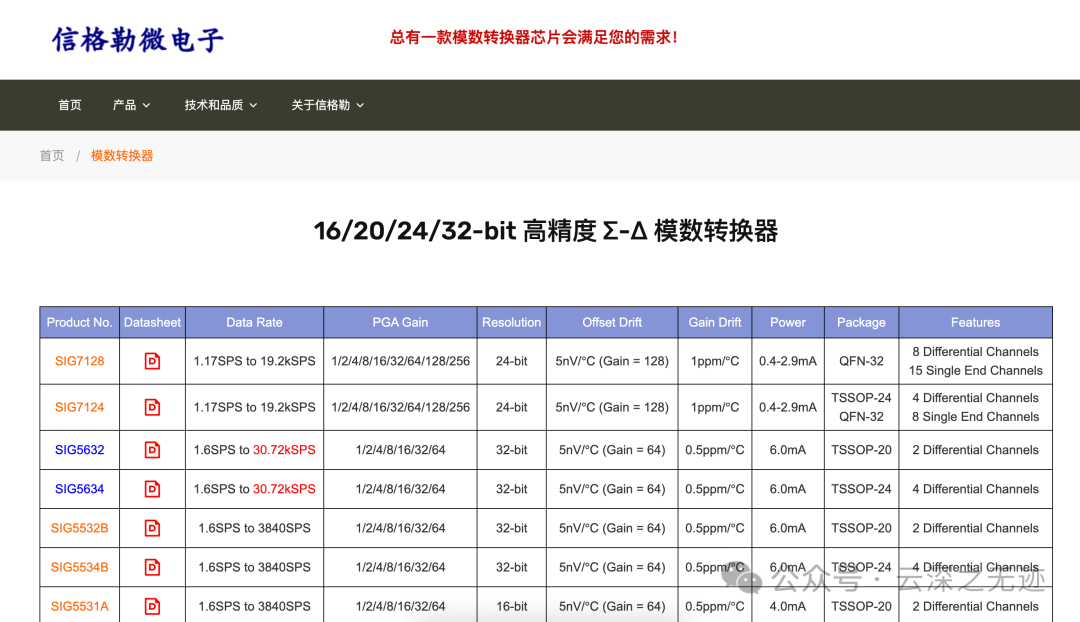1080x622 pixels.
Task: Open the SIG5632 datasheet PDF icon
Action: (x=152, y=450)
